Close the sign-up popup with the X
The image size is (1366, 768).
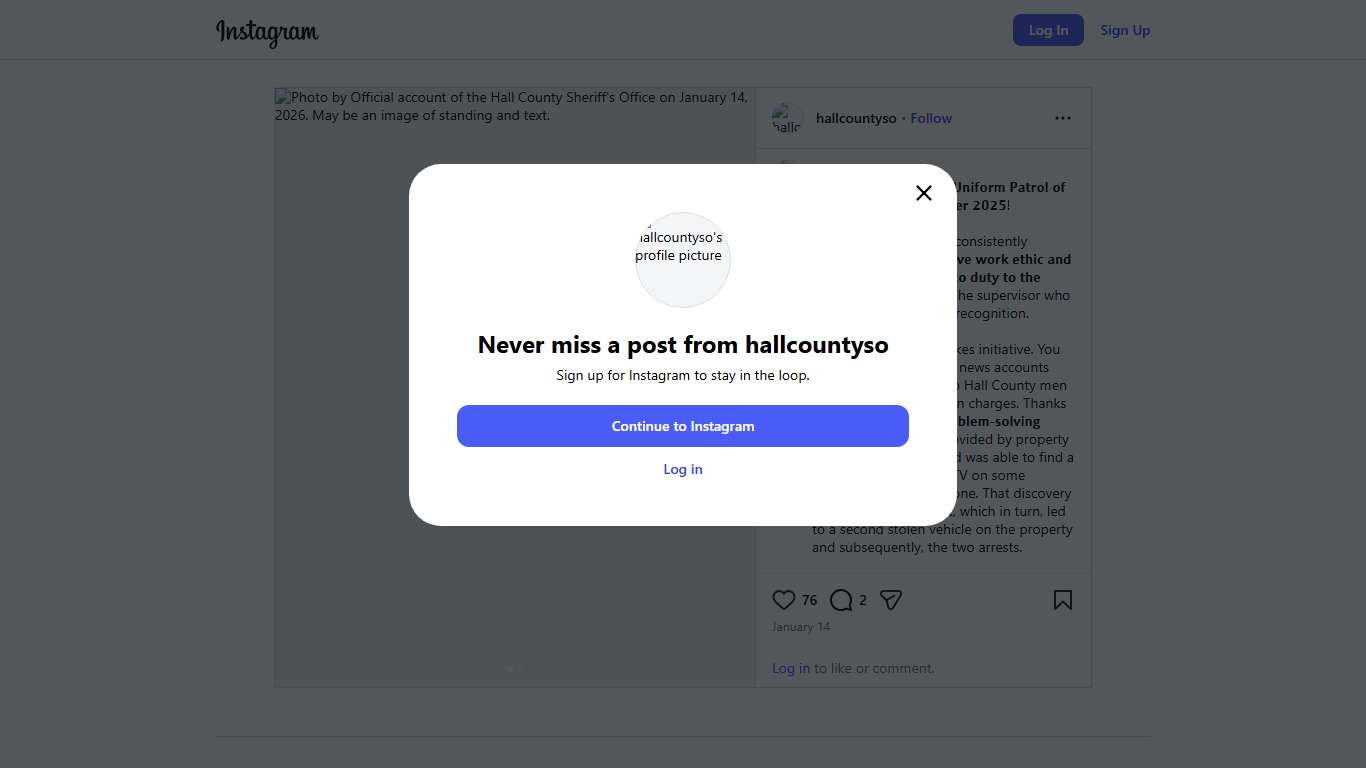click(923, 193)
